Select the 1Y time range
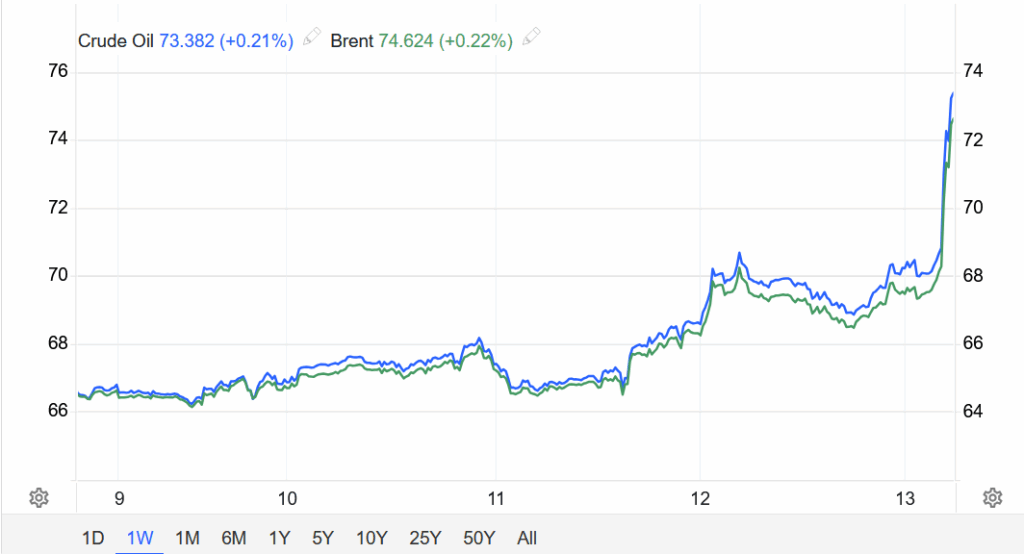The height and width of the screenshot is (554, 1024). (279, 538)
